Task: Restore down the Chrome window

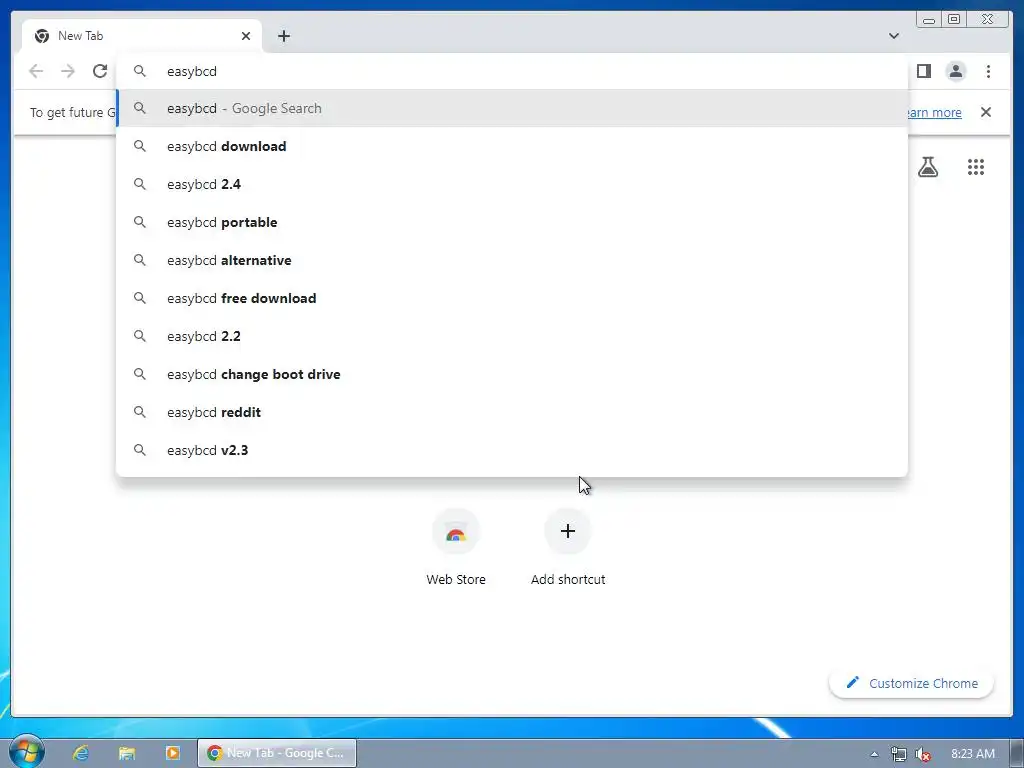Action: click(x=953, y=20)
